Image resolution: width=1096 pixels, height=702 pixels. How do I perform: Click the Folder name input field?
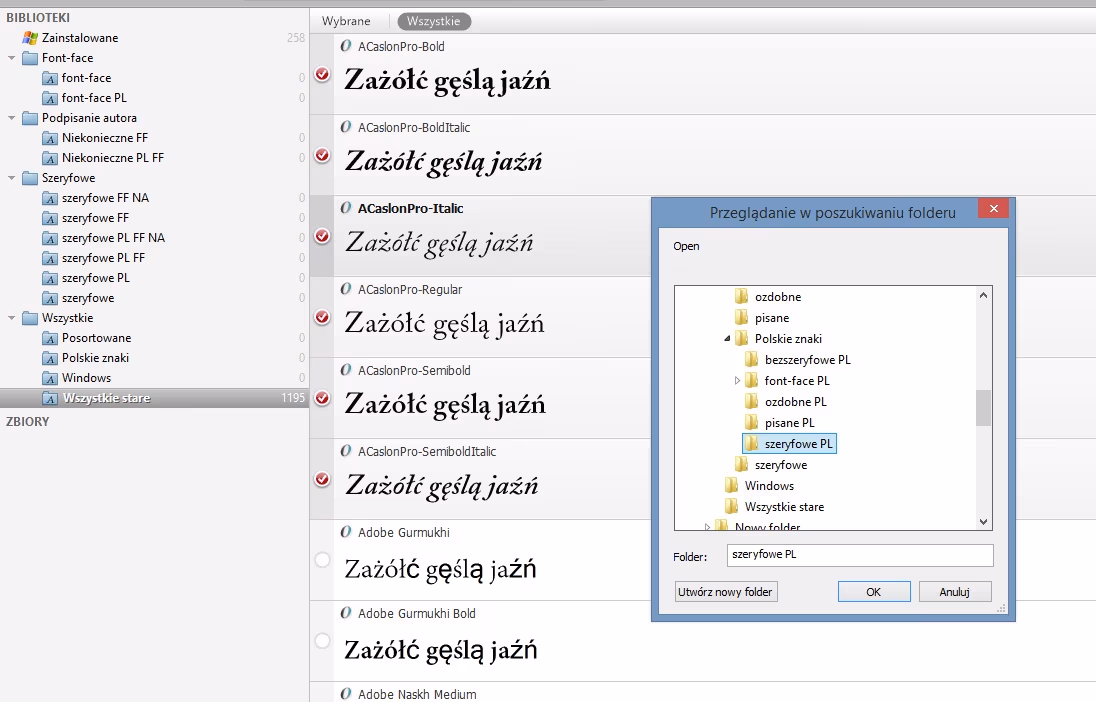(x=860, y=555)
